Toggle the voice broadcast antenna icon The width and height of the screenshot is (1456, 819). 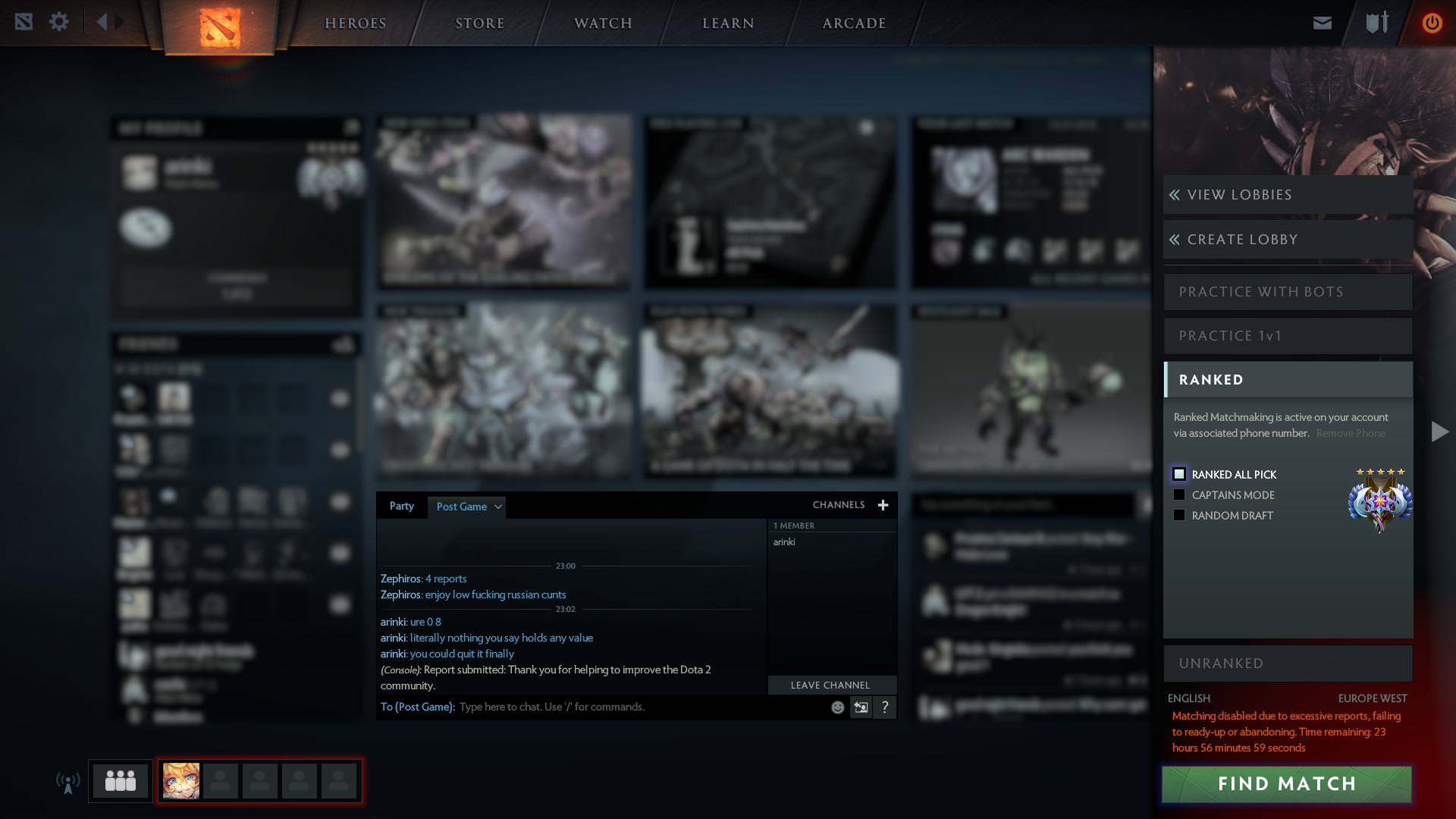point(67,782)
